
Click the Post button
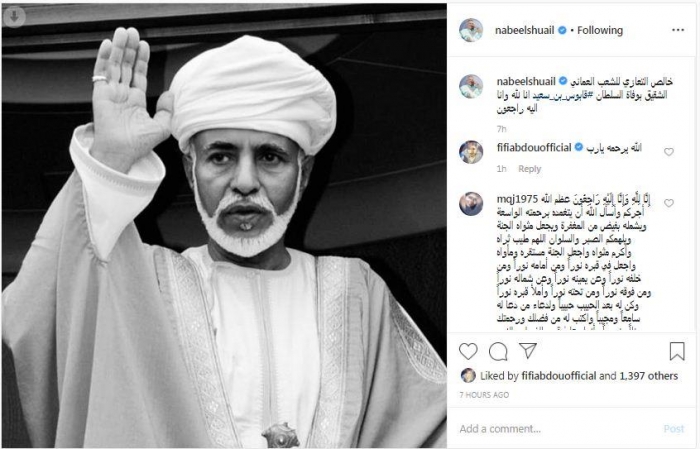click(674, 429)
